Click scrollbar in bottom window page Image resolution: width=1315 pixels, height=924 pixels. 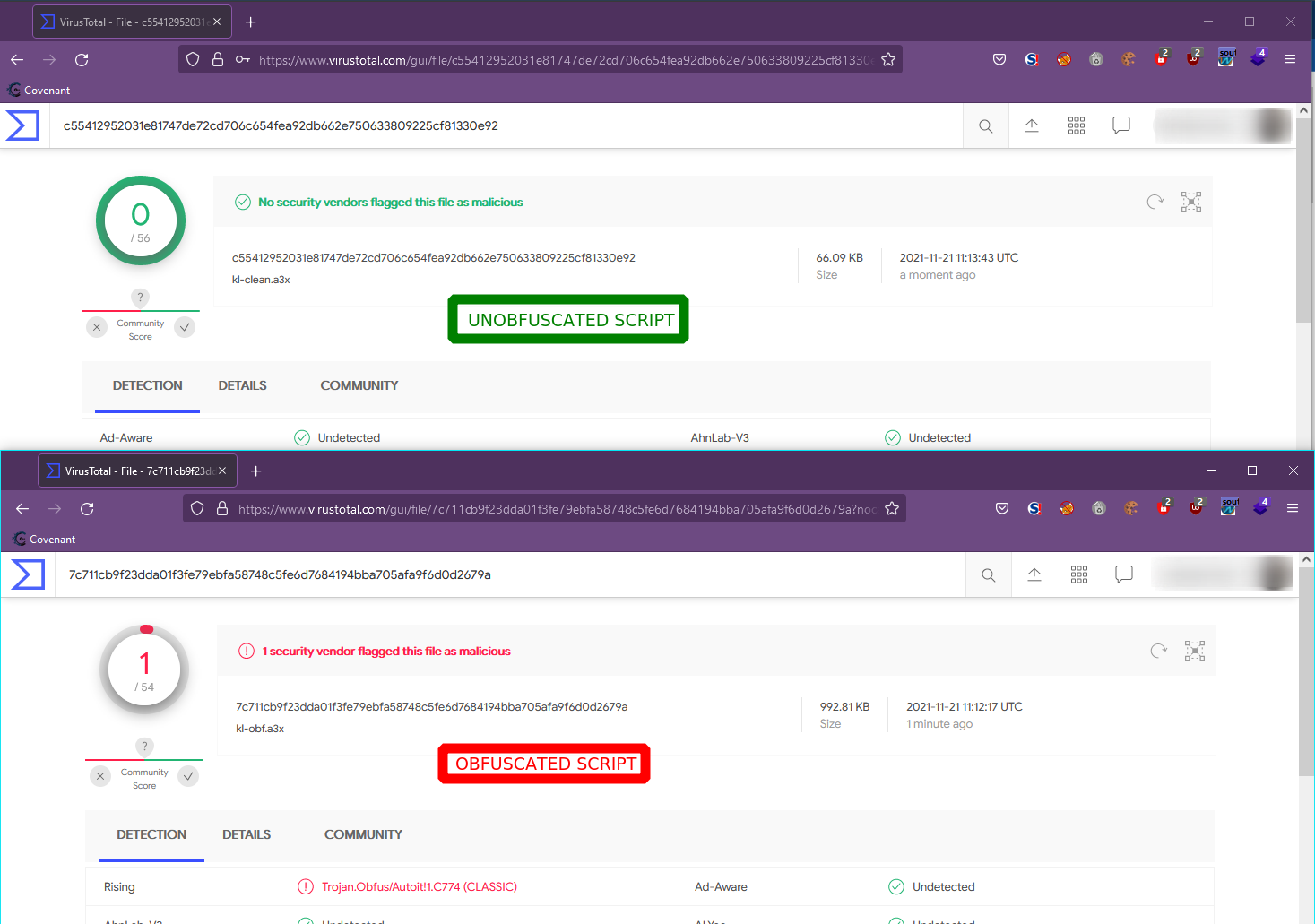(x=1306, y=672)
